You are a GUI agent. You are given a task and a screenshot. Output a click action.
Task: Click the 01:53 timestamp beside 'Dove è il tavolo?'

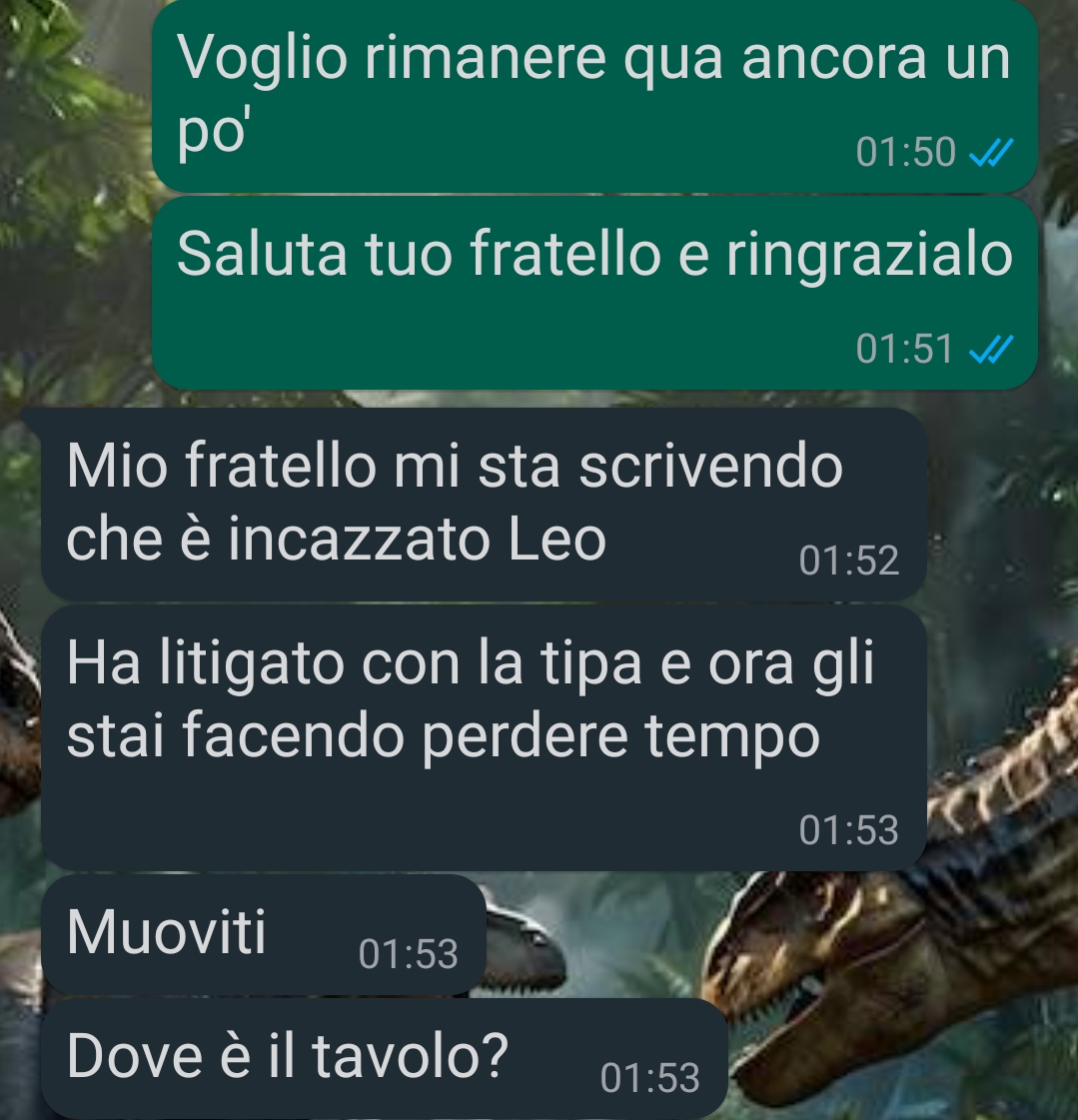pos(649,1078)
